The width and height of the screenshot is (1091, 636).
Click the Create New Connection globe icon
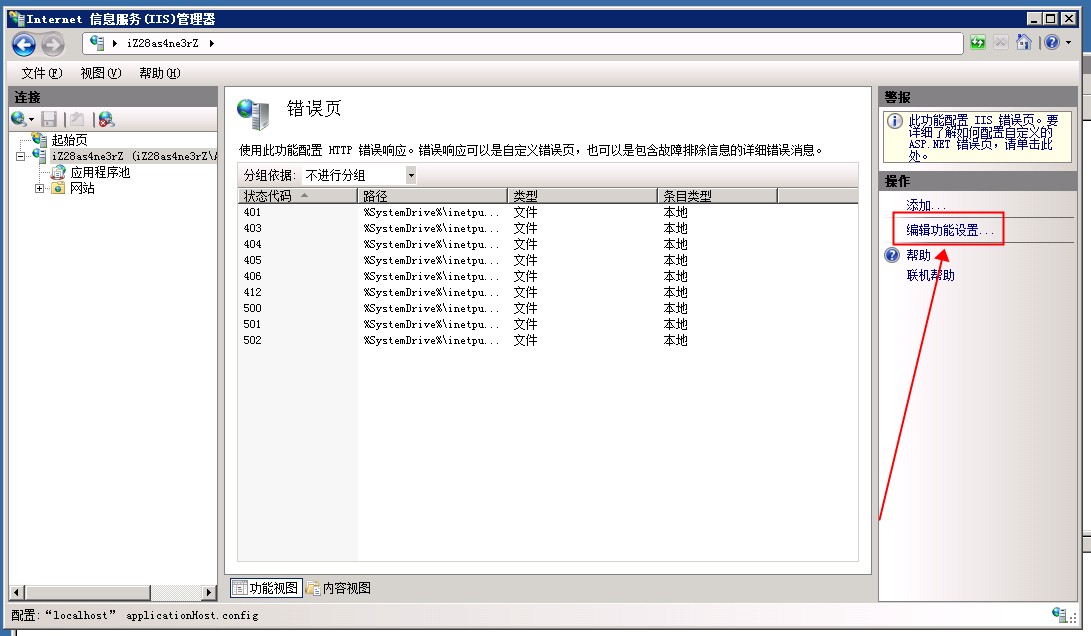pyautogui.click(x=19, y=119)
